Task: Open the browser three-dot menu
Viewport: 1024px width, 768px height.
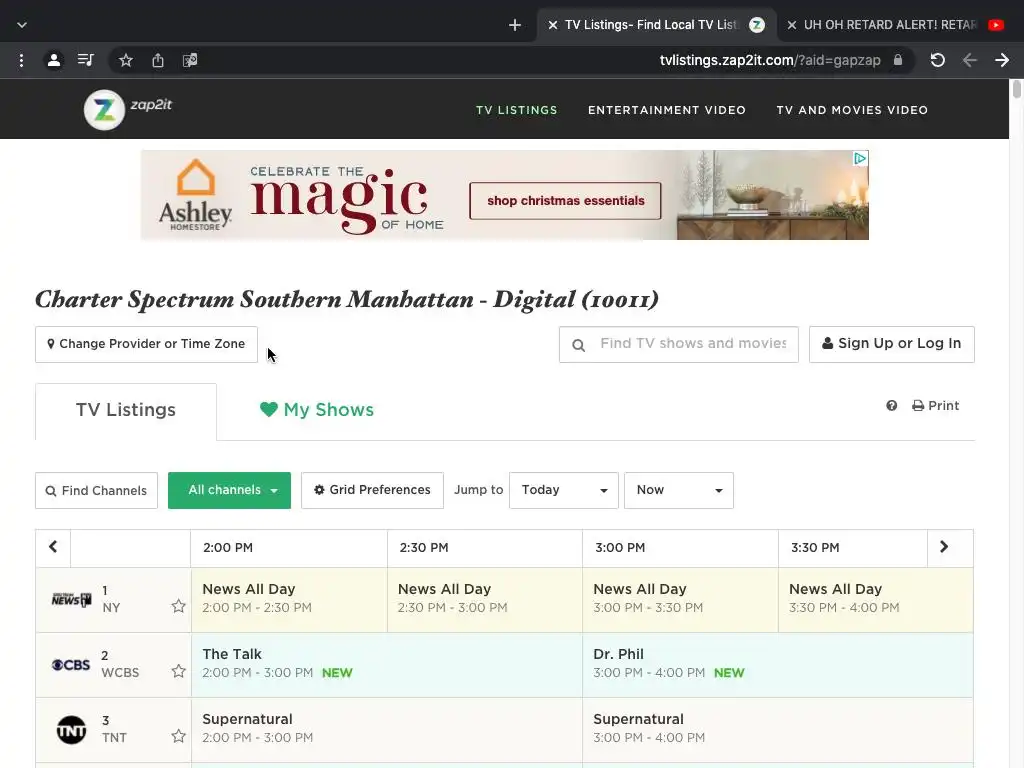Action: click(x=22, y=61)
